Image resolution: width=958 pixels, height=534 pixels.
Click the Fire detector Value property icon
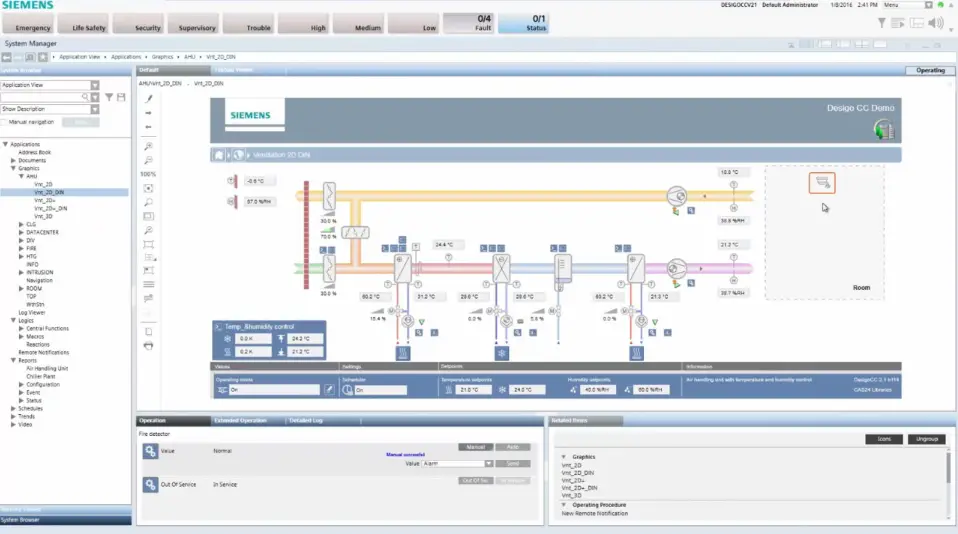[x=150, y=451]
